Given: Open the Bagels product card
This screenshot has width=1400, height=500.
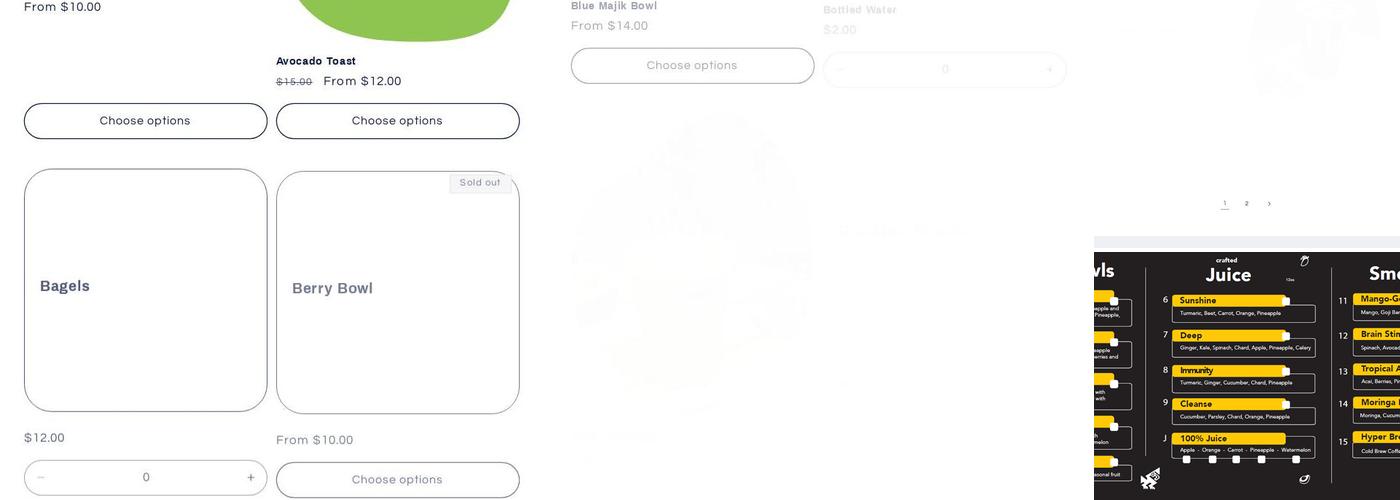Looking at the screenshot, I should pos(146,290).
